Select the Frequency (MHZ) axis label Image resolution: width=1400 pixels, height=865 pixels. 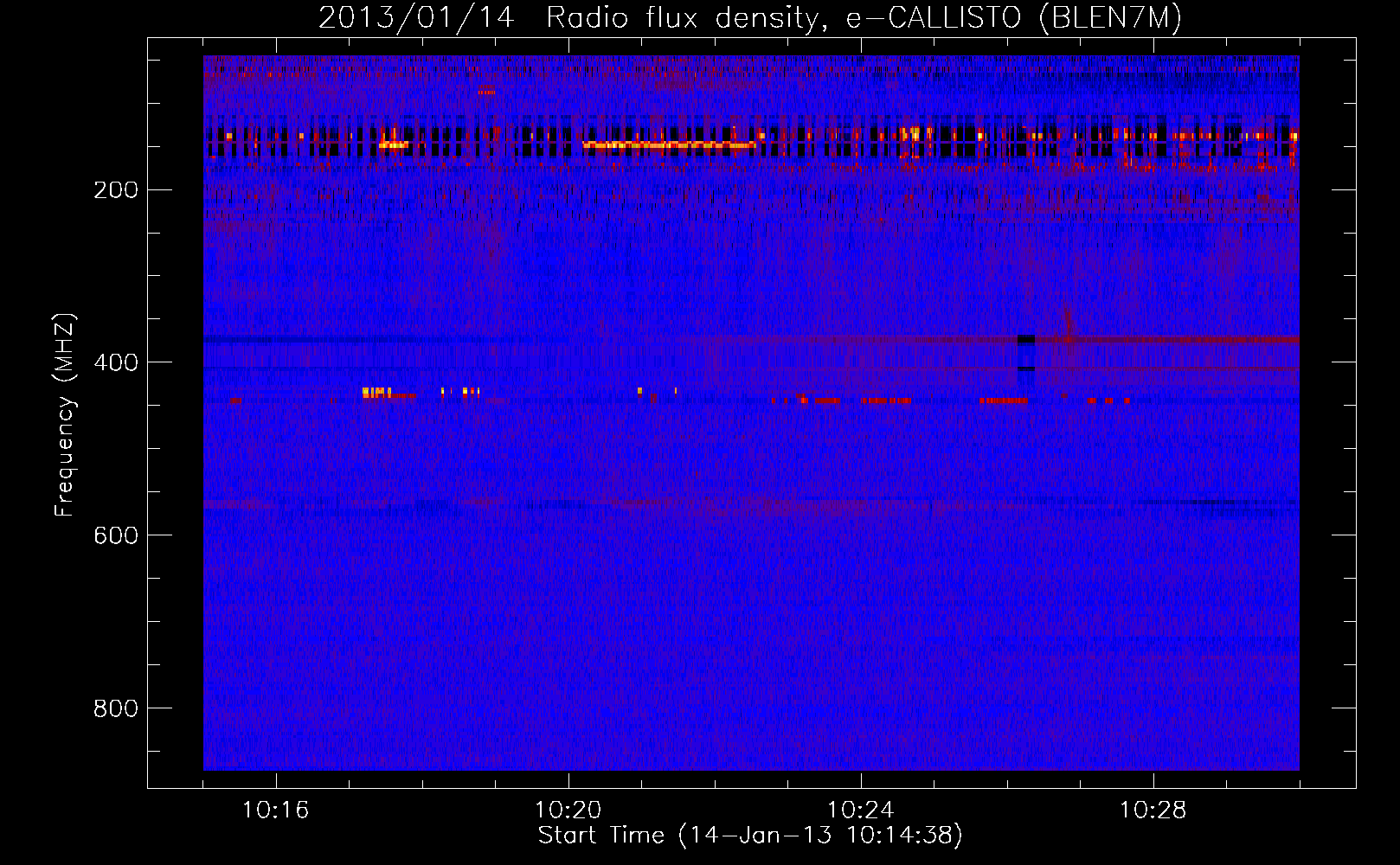(x=65, y=414)
